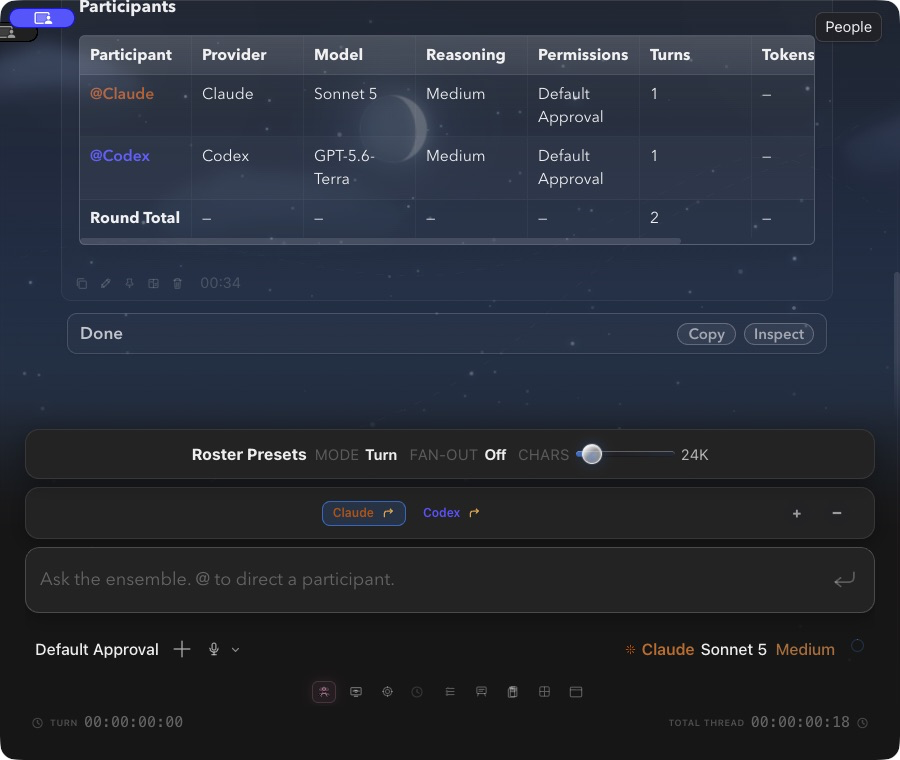Toggle FAN-OUT Off setting

tap(457, 455)
